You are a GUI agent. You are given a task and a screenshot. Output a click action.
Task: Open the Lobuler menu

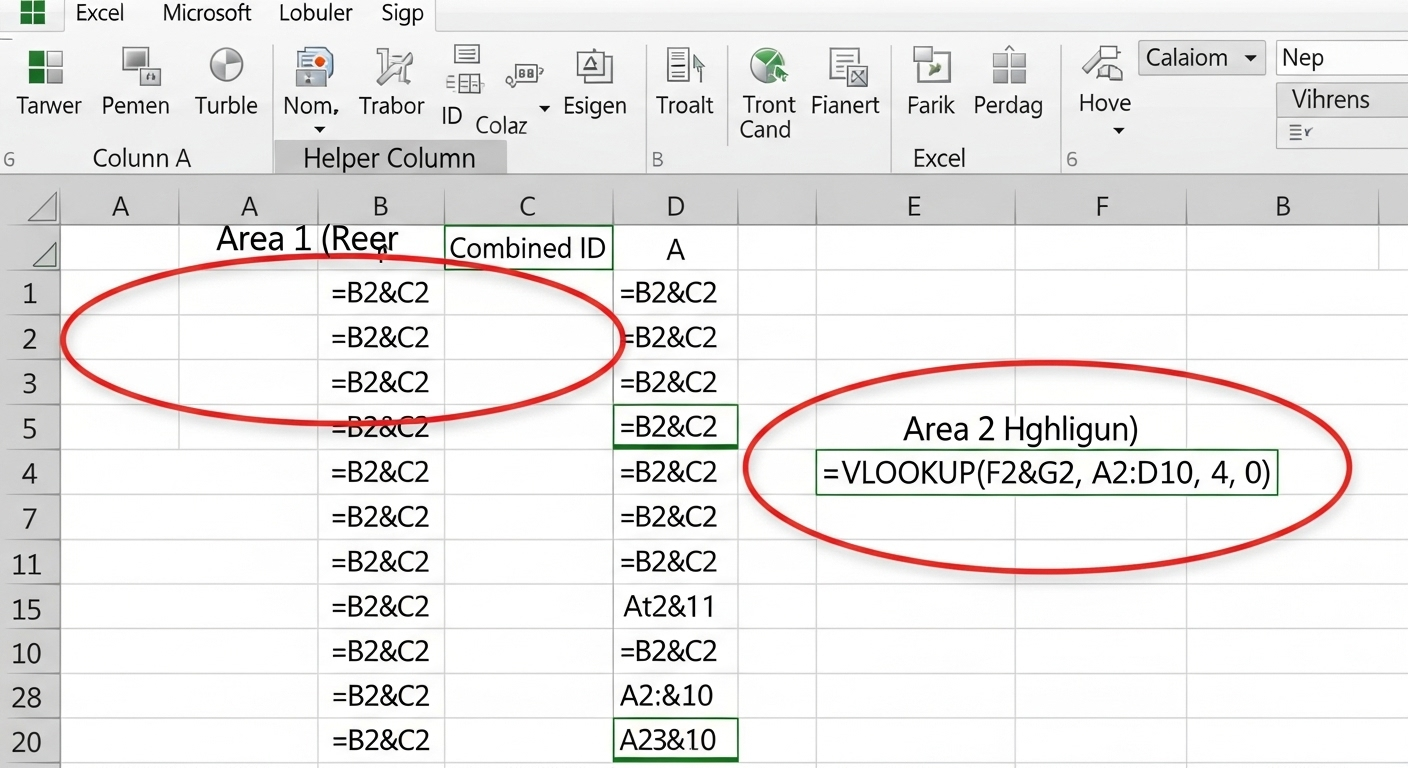click(315, 13)
